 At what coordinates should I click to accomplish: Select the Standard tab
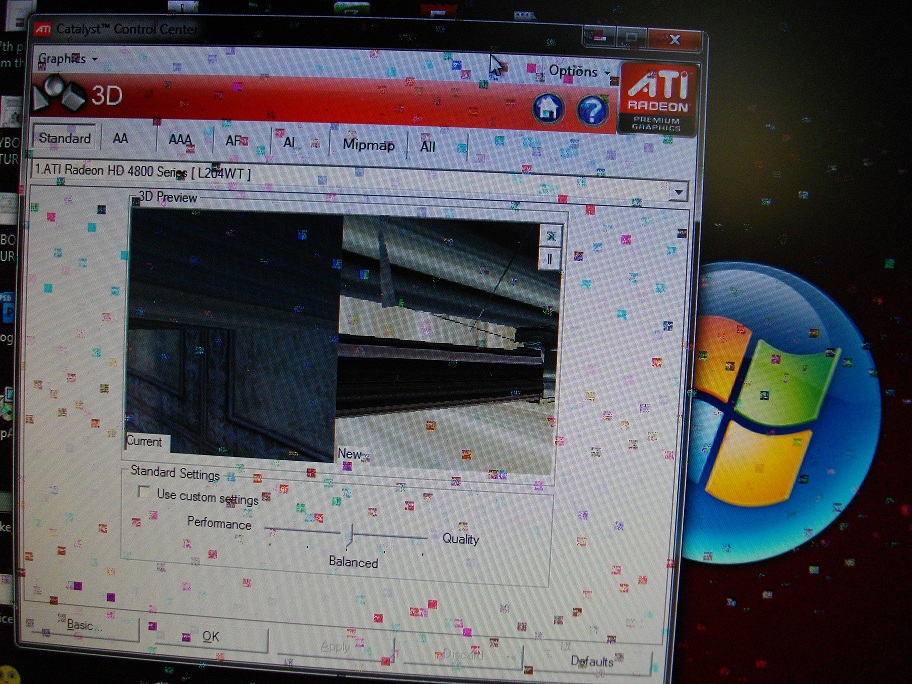[x=65, y=138]
